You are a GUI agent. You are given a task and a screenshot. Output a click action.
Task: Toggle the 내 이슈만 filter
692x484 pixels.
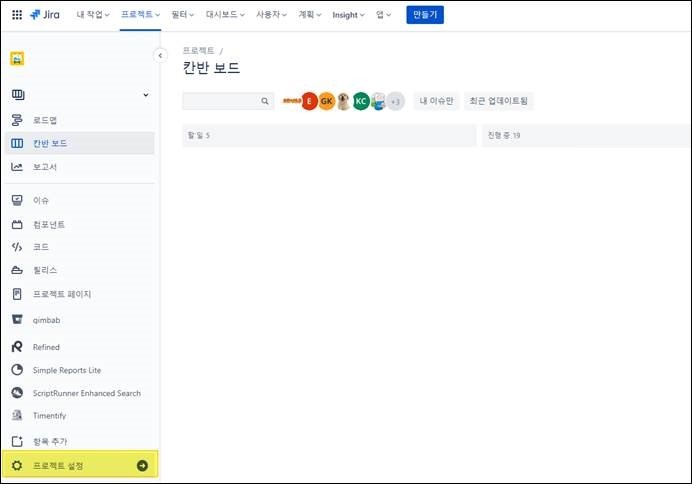[436, 101]
